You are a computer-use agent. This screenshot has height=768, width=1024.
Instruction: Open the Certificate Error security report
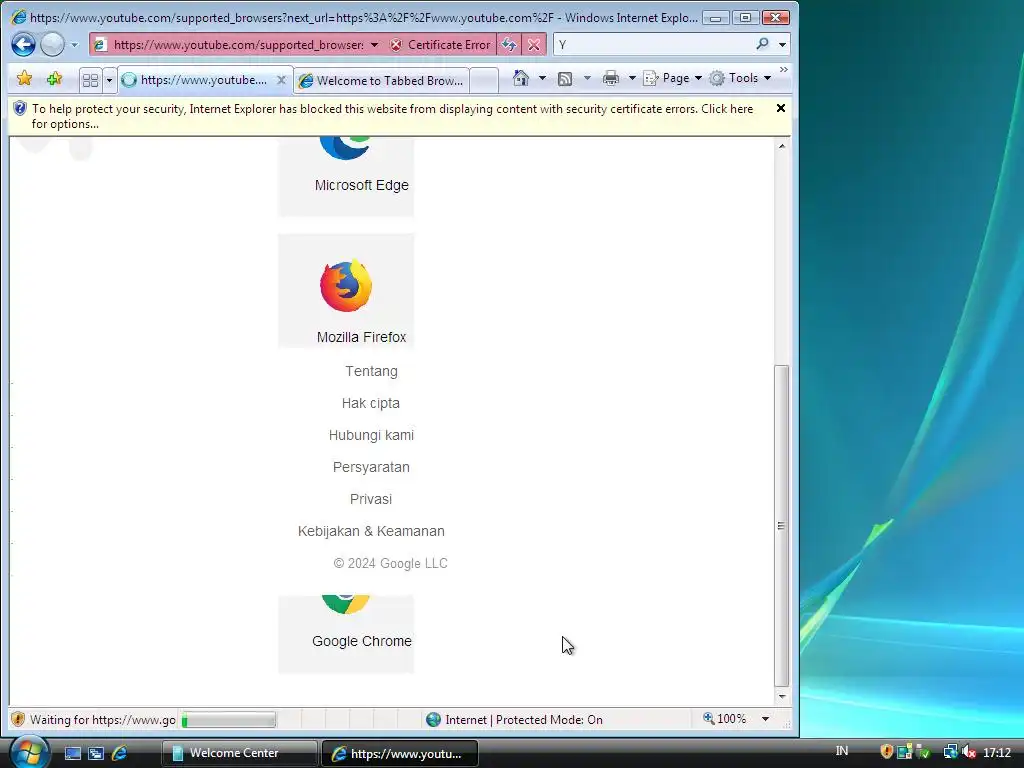(x=440, y=44)
